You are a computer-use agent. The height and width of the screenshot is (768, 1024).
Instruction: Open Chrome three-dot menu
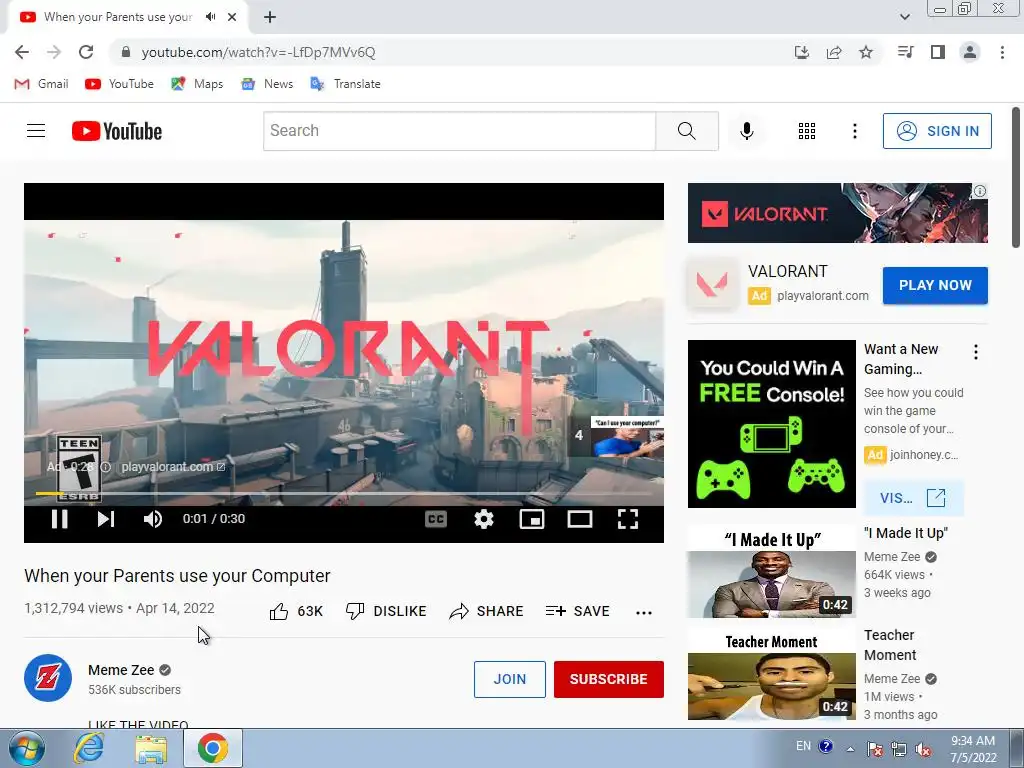[x=1002, y=52]
